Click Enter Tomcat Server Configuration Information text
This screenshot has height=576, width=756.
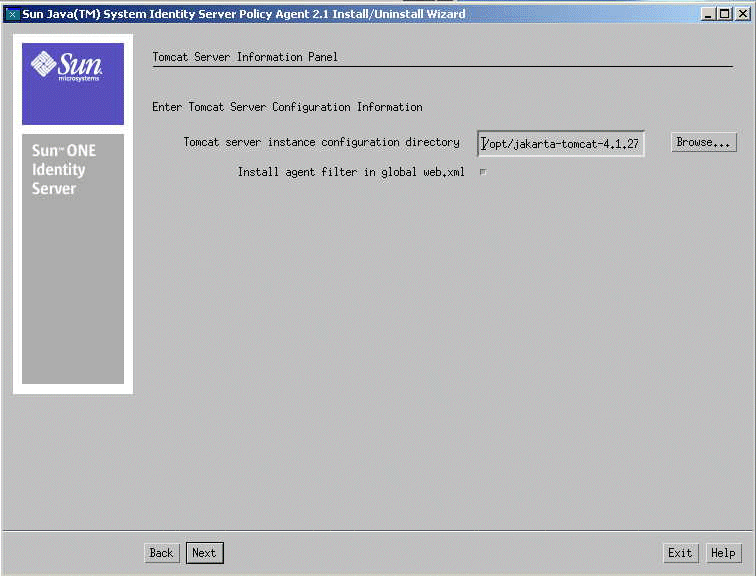coord(287,107)
